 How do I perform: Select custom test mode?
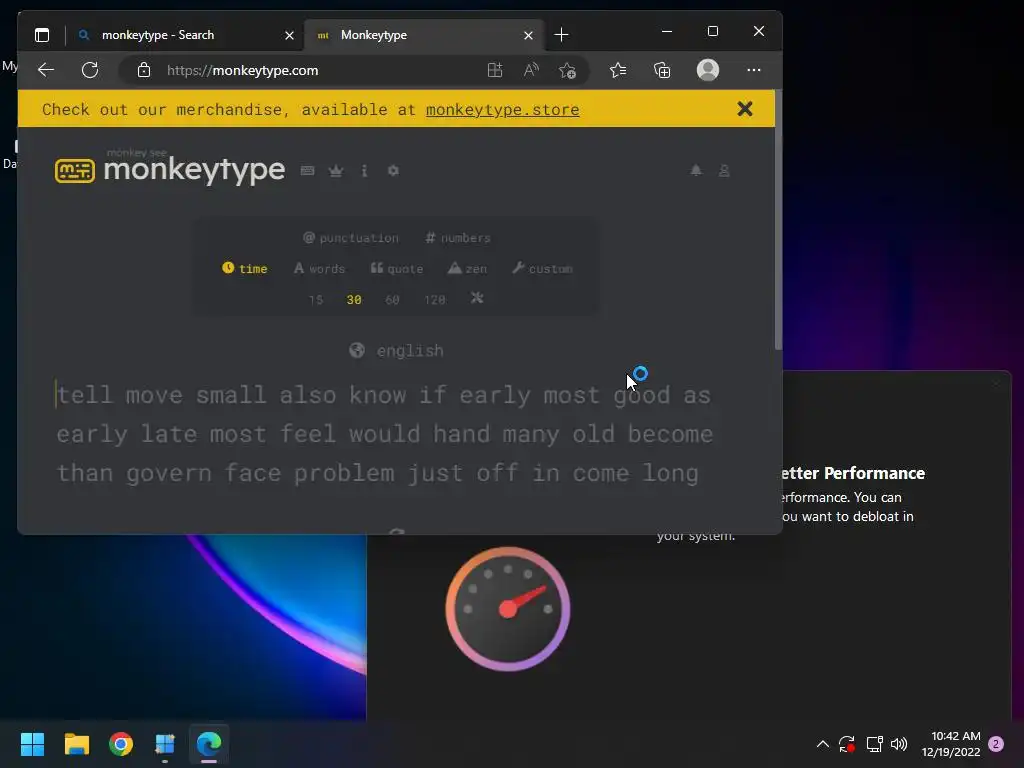click(x=543, y=268)
